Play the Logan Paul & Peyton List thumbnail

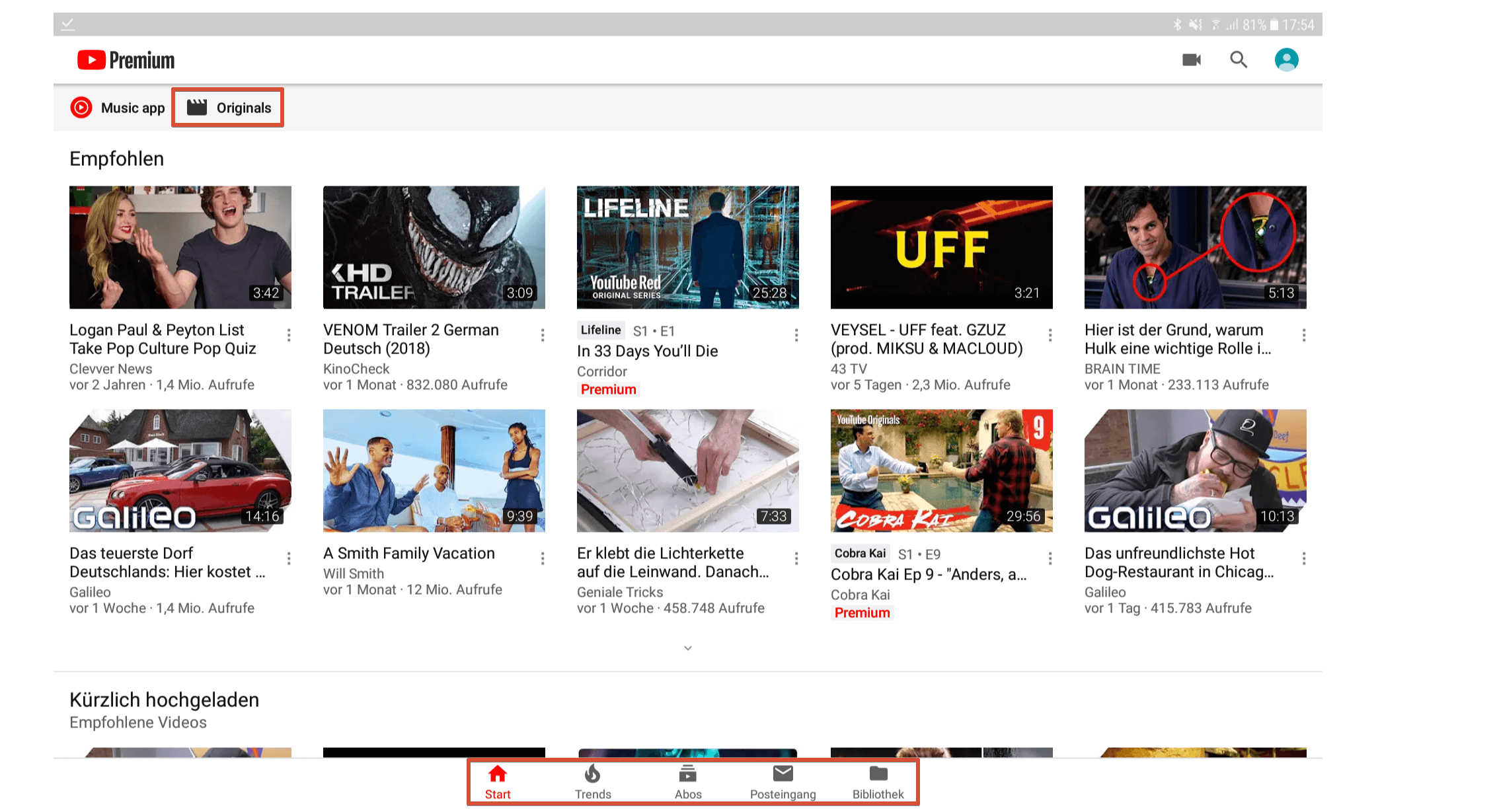point(180,247)
